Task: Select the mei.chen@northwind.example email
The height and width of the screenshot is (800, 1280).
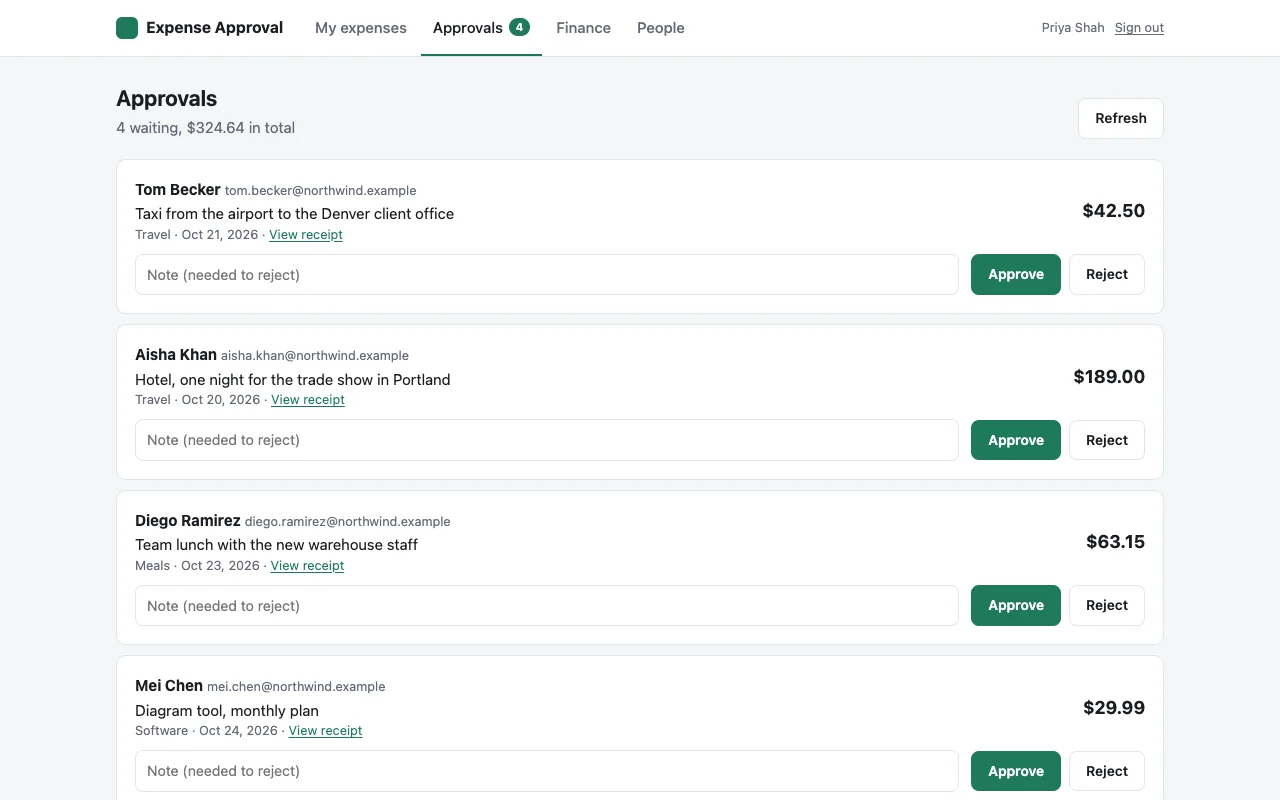Action: [296, 687]
